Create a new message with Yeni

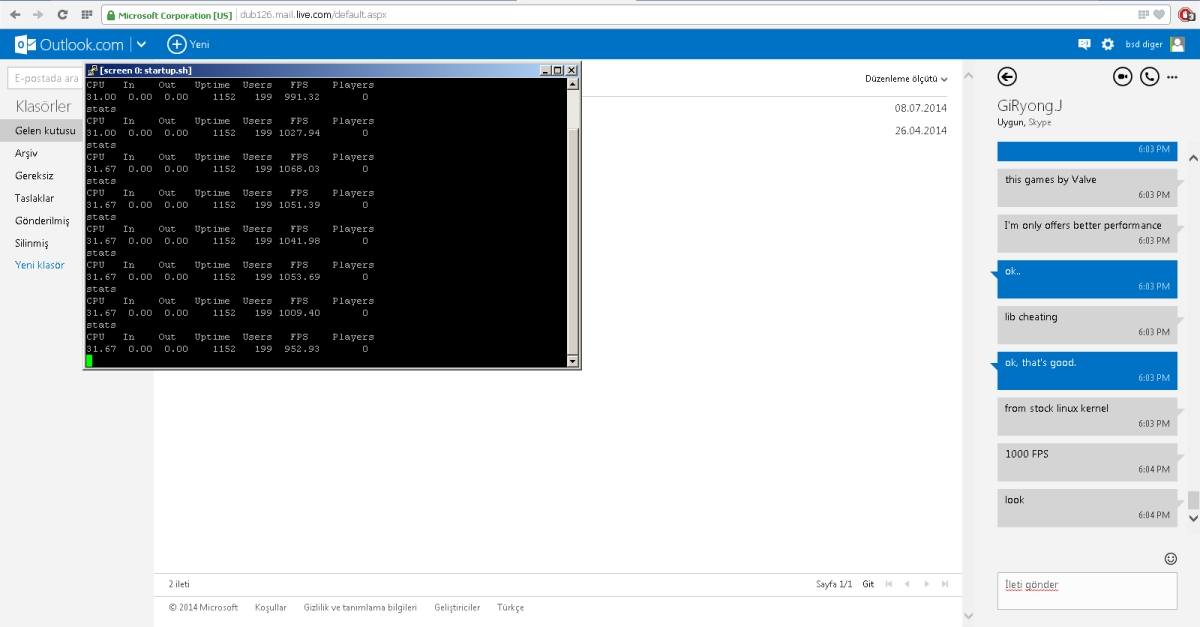point(188,44)
